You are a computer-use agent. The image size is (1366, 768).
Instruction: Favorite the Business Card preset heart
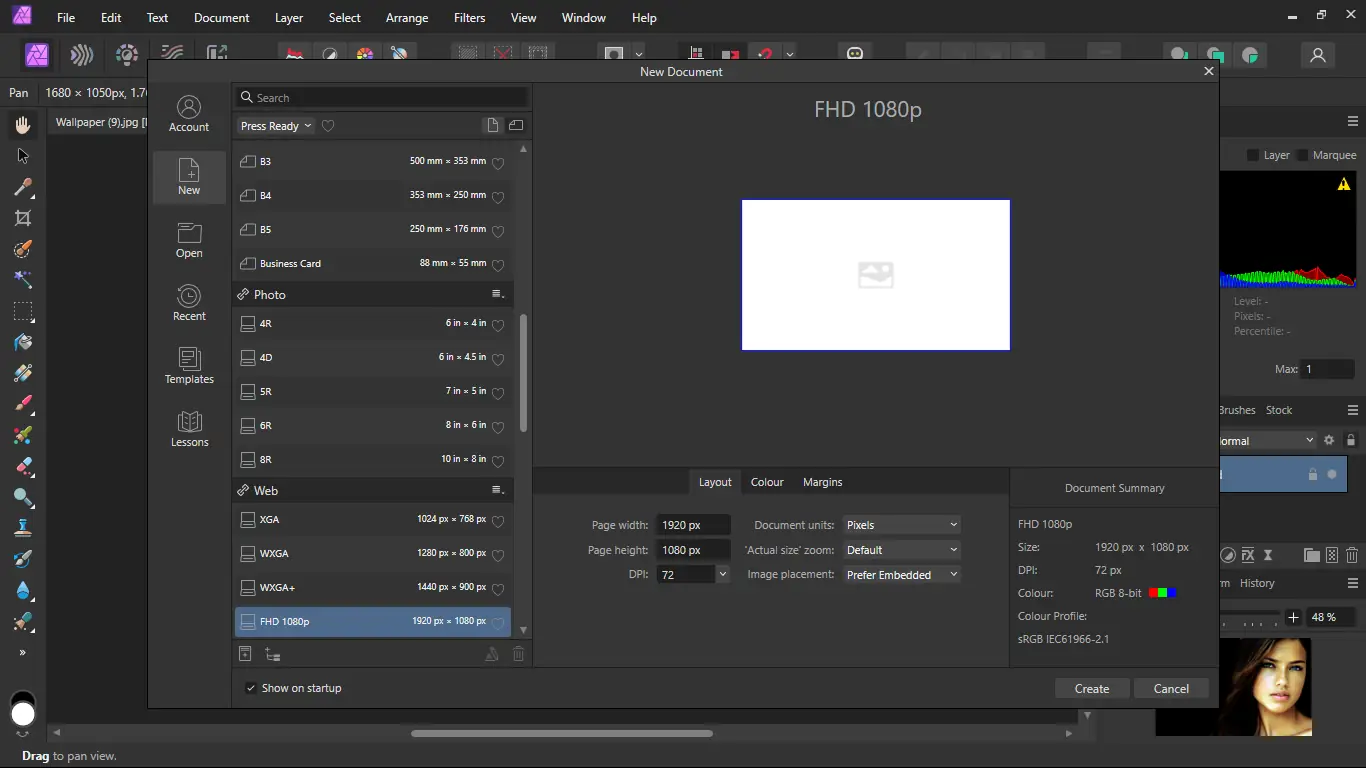point(498,265)
